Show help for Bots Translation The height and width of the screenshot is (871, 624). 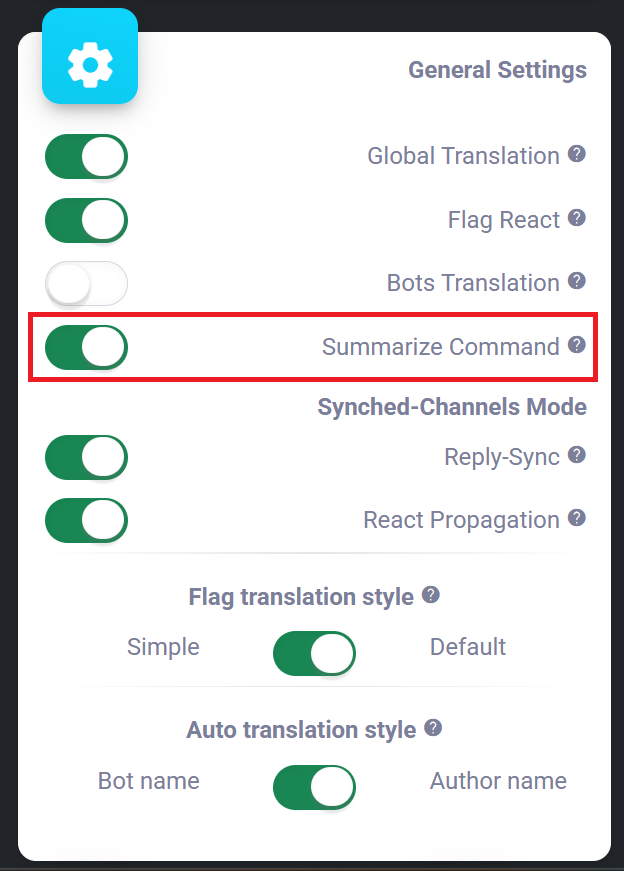click(x=576, y=281)
